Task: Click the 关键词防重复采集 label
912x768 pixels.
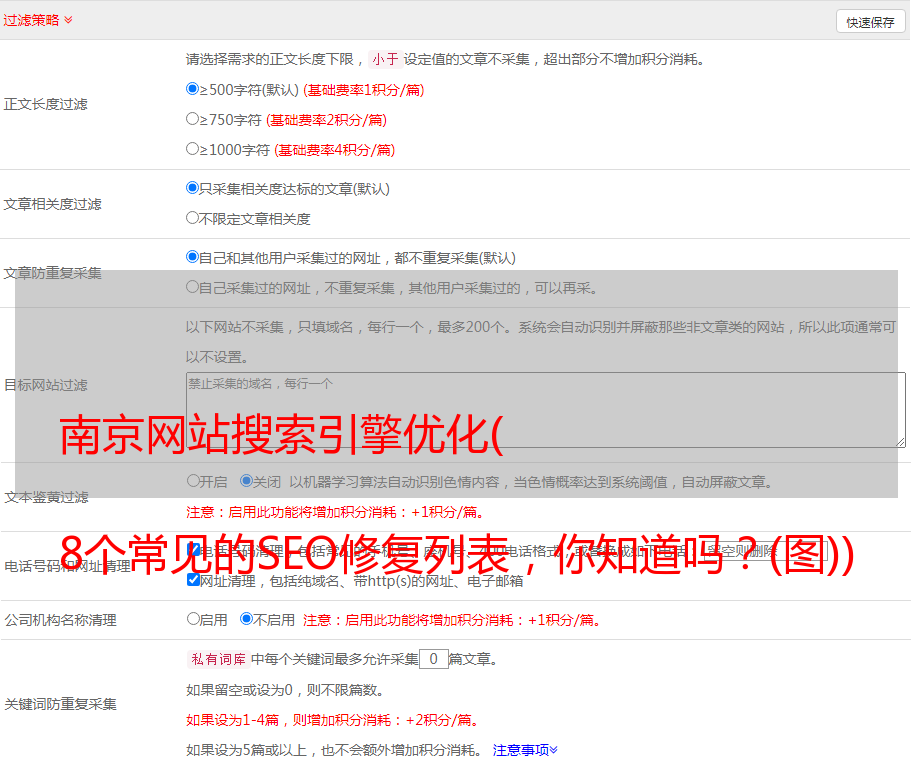Action: pyautogui.click(x=60, y=704)
